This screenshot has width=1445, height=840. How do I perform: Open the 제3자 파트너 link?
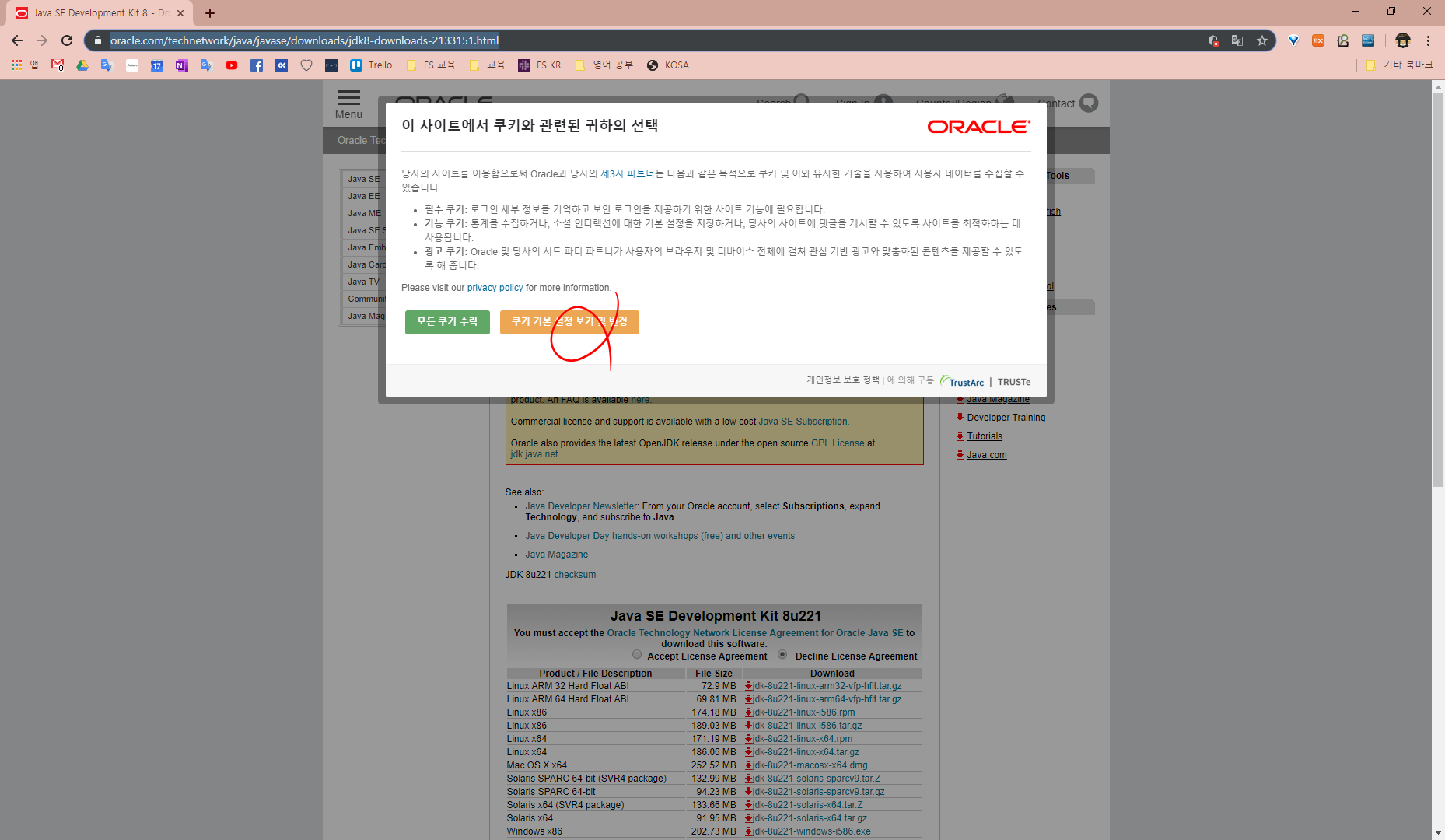[627, 173]
